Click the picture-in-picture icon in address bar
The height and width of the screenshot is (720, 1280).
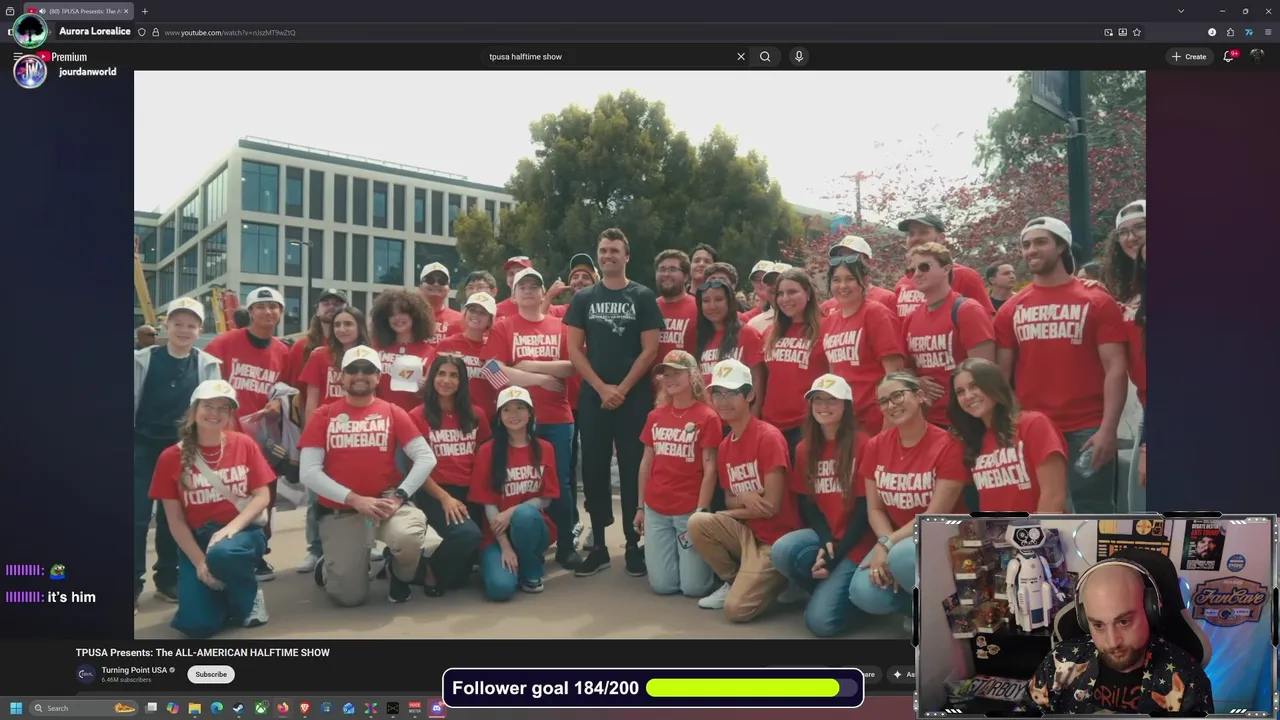(1108, 32)
